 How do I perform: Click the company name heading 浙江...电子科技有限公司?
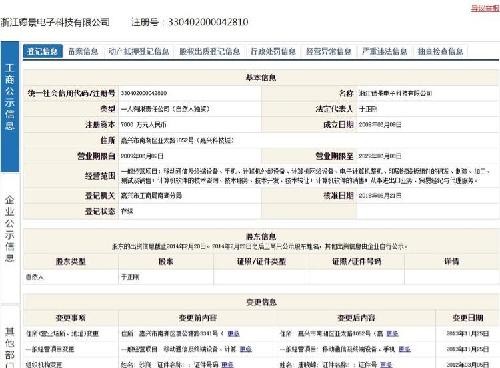click(55, 22)
